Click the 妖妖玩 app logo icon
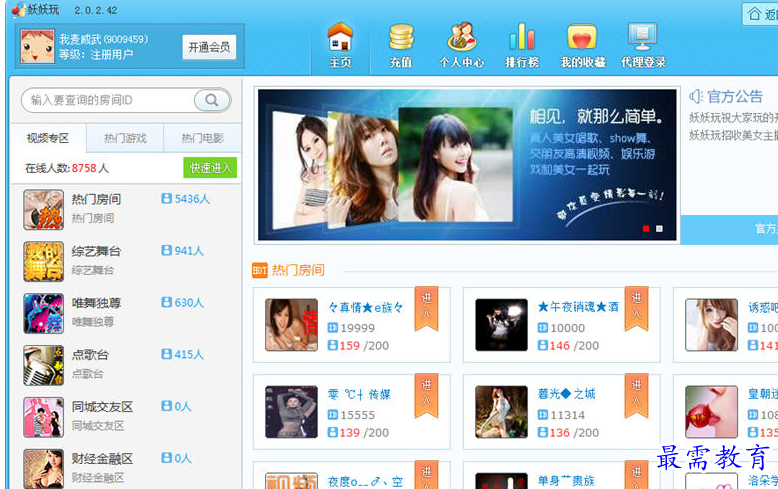Viewport: 778px width, 489px height. pos(18,9)
